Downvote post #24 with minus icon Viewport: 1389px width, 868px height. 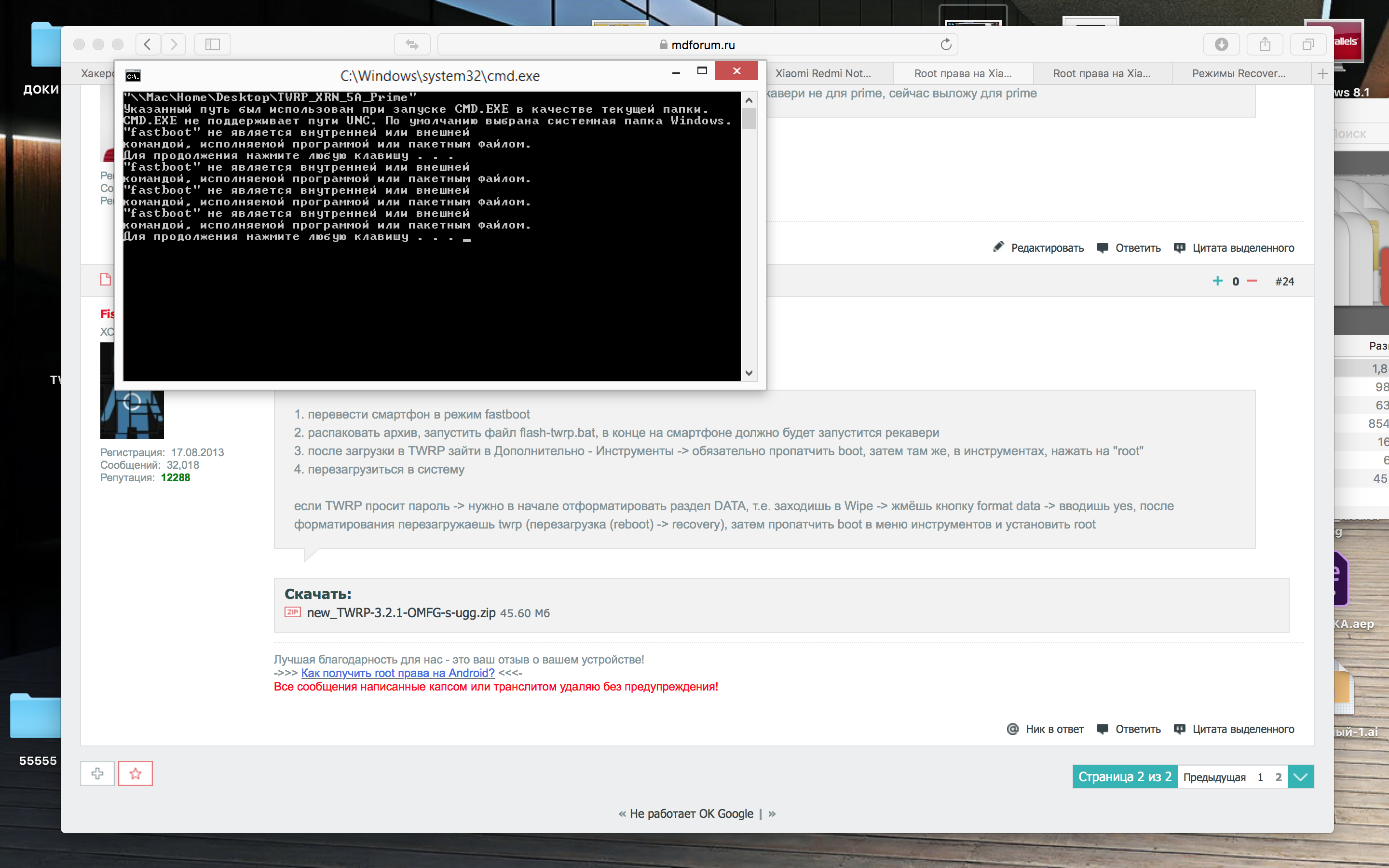(x=1253, y=281)
